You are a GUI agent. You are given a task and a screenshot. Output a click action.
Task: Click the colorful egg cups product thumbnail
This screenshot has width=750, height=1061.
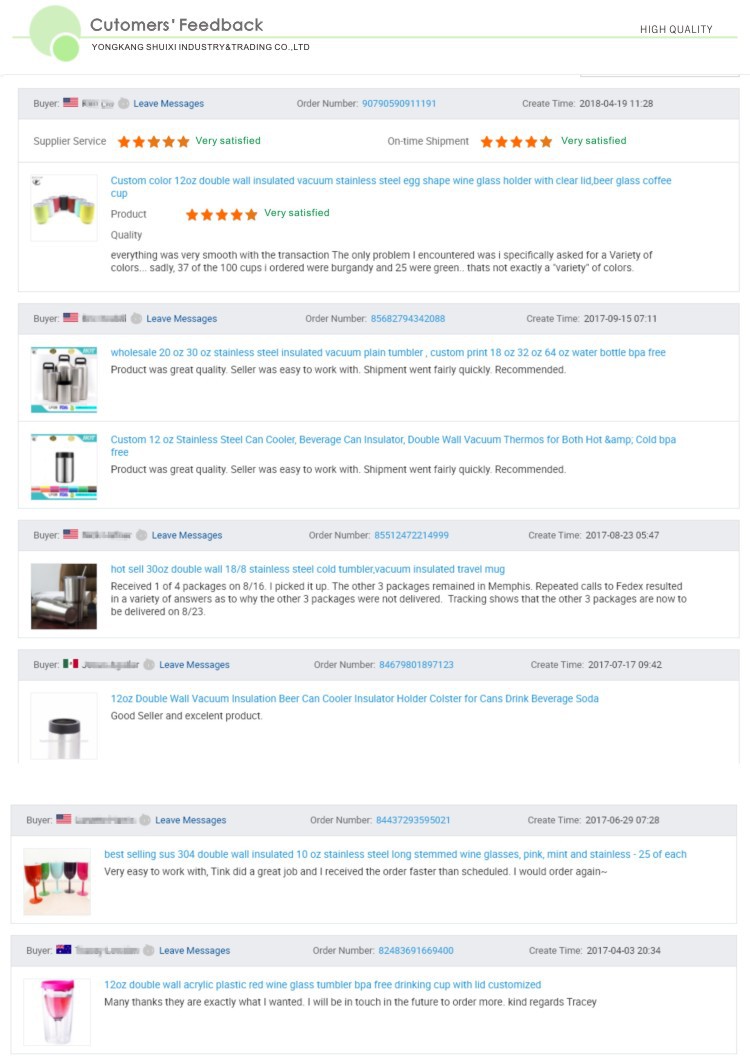(x=64, y=208)
